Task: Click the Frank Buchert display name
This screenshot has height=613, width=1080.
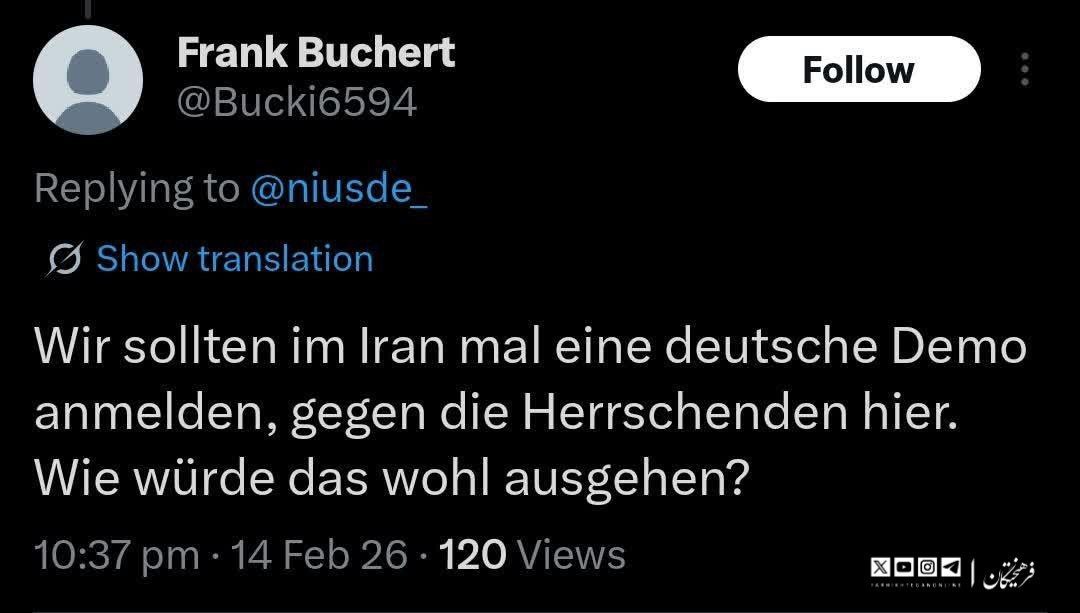Action: click(x=316, y=53)
